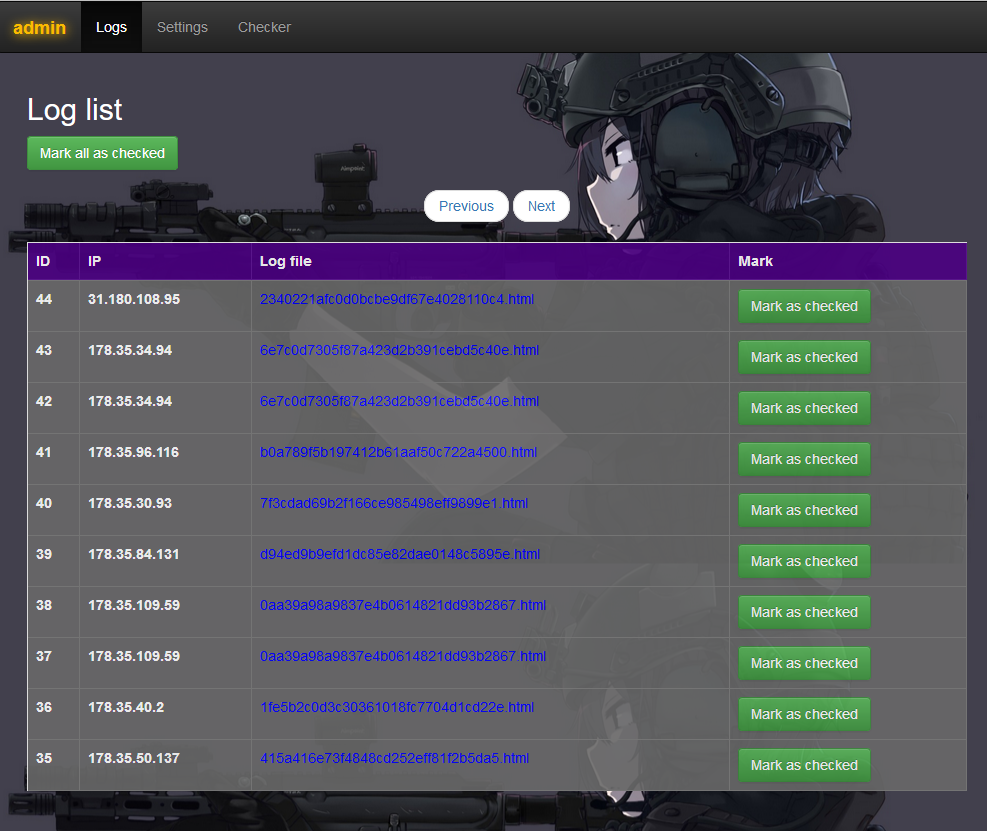987x831 pixels.
Task: Mark log ID 42 as checked
Action: [804, 408]
